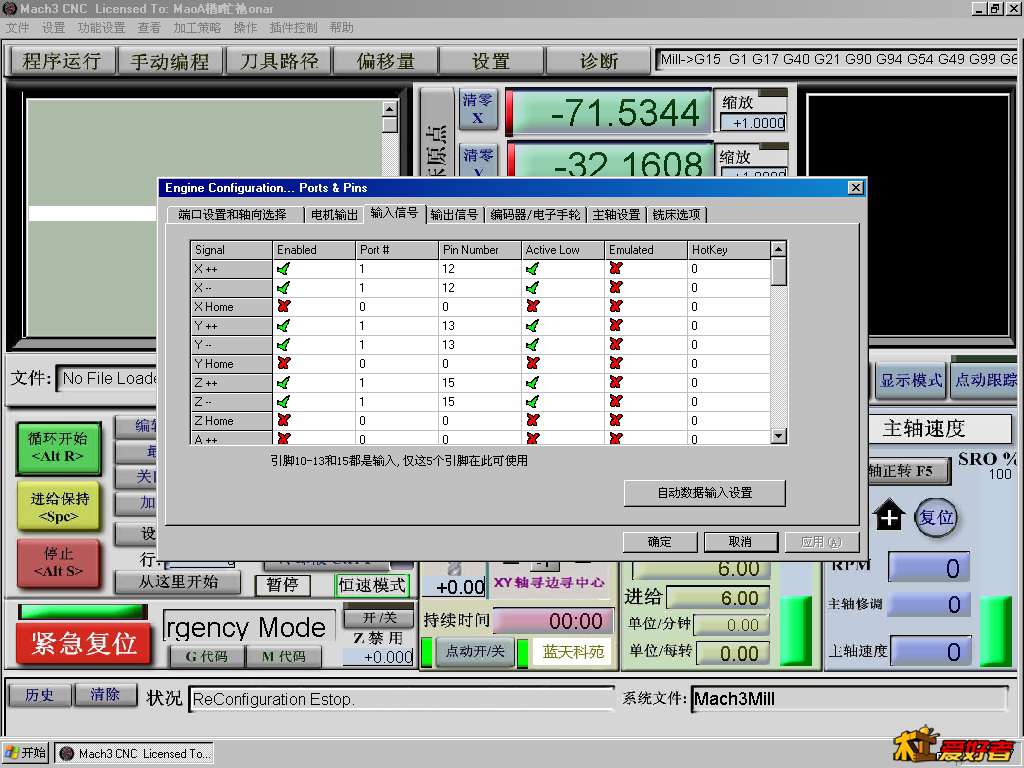The width and height of the screenshot is (1024, 768).
Task: Click Emulated red cross for Y ++ row
Action: 615,325
